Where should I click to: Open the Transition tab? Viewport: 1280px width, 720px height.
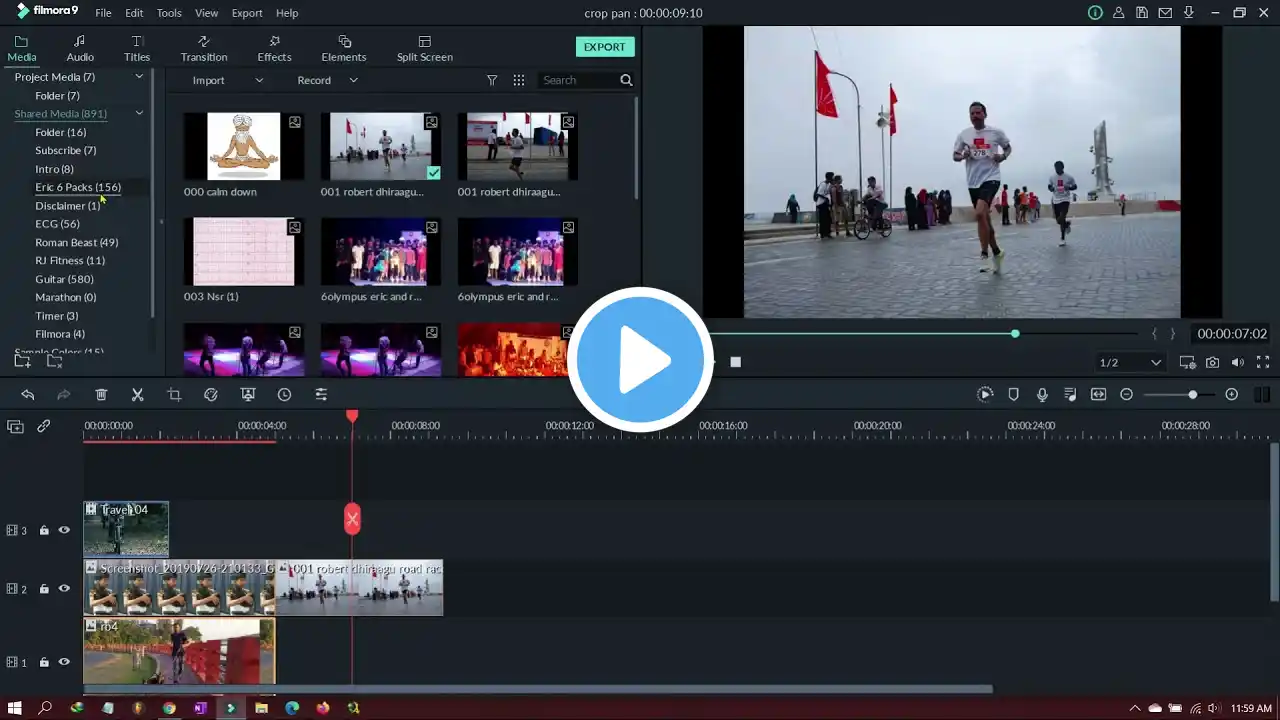[204, 48]
